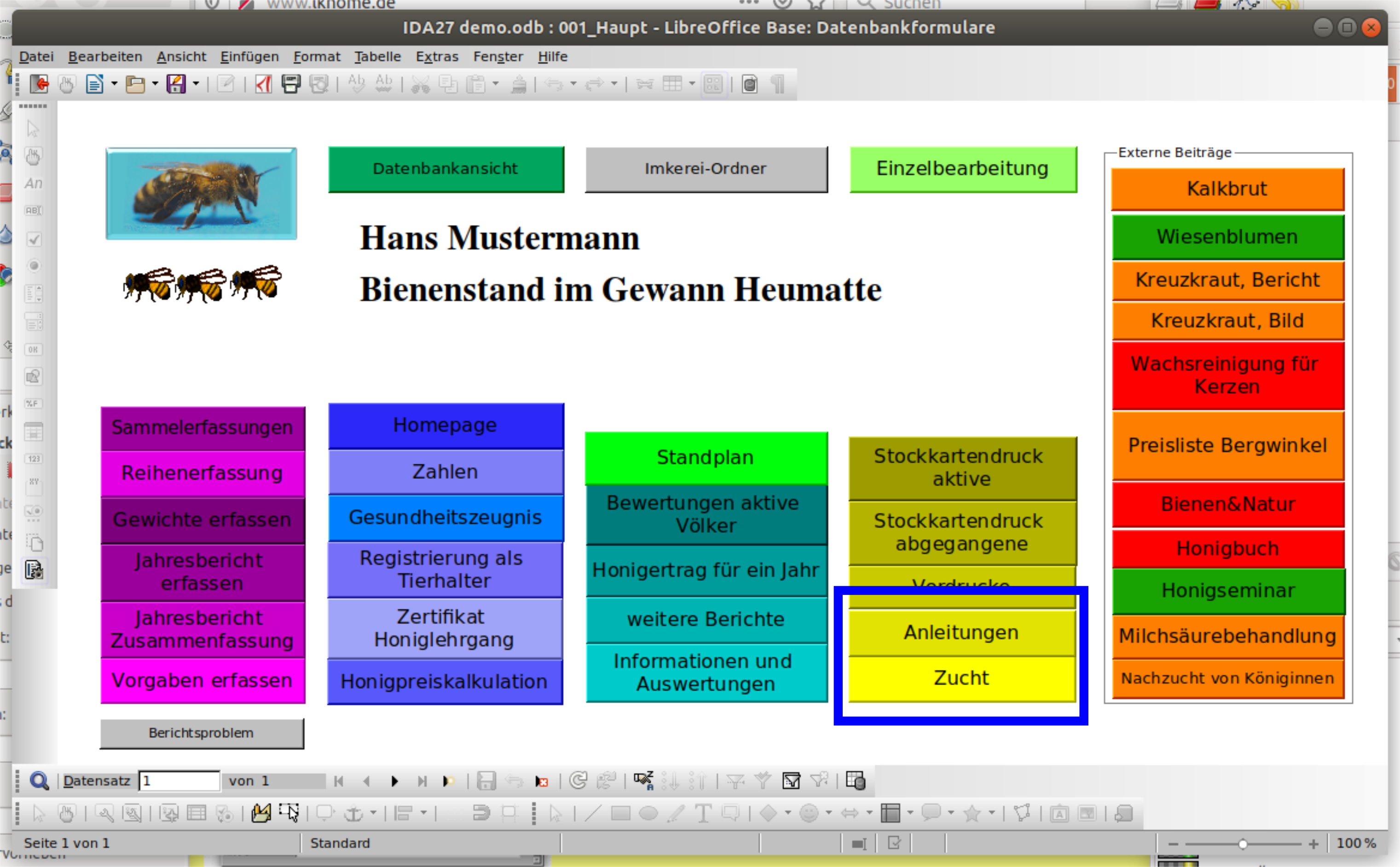Click the Select (dashed box) tool icon
This screenshot has width=1400, height=867.
[289, 813]
